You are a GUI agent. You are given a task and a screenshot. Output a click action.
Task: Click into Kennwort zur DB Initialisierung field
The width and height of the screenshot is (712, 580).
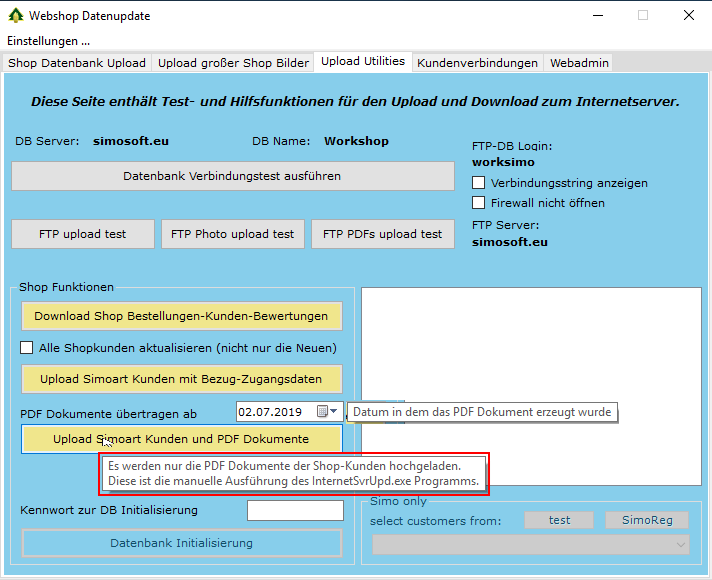click(x=295, y=511)
